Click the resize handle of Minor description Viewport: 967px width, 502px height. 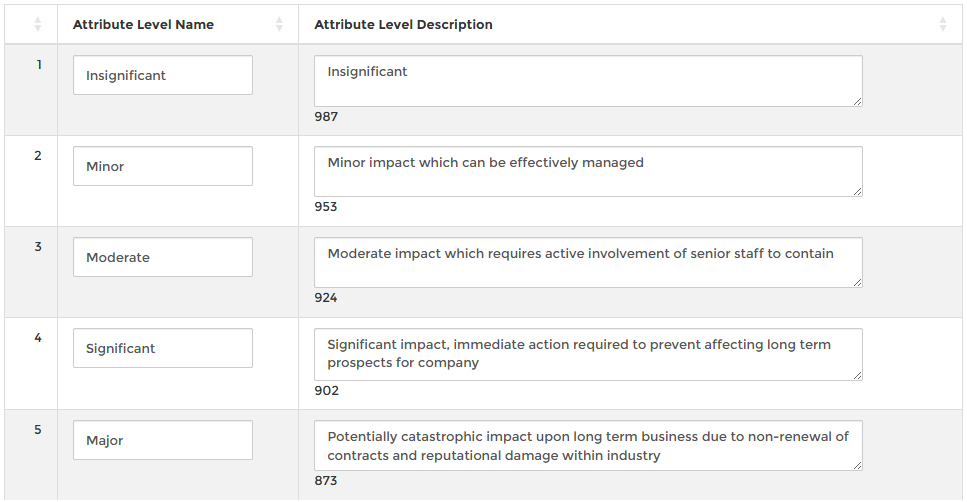[857, 192]
